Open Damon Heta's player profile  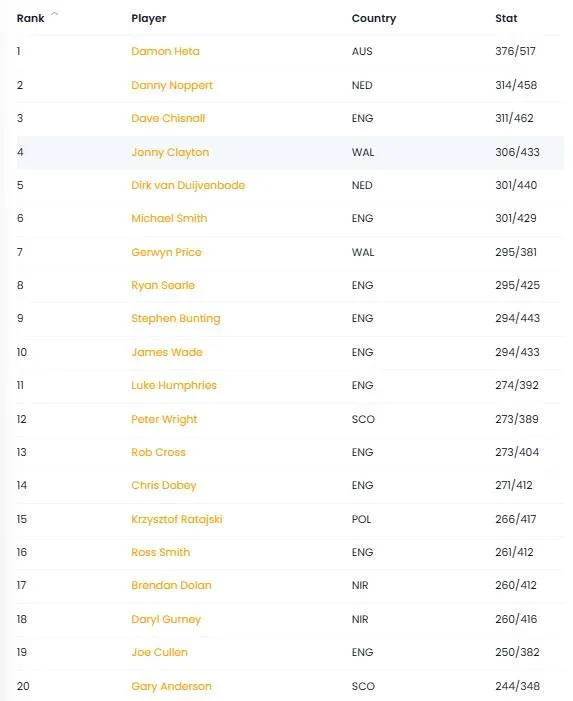tap(165, 51)
